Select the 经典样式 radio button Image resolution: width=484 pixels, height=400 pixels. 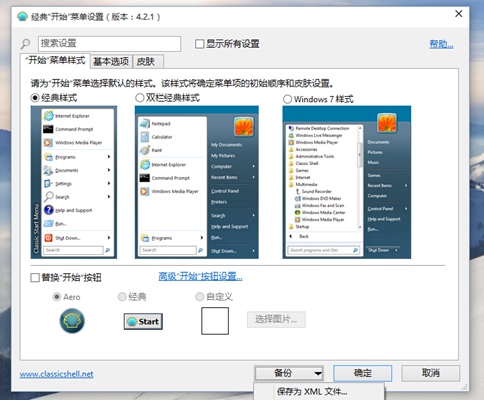35,98
